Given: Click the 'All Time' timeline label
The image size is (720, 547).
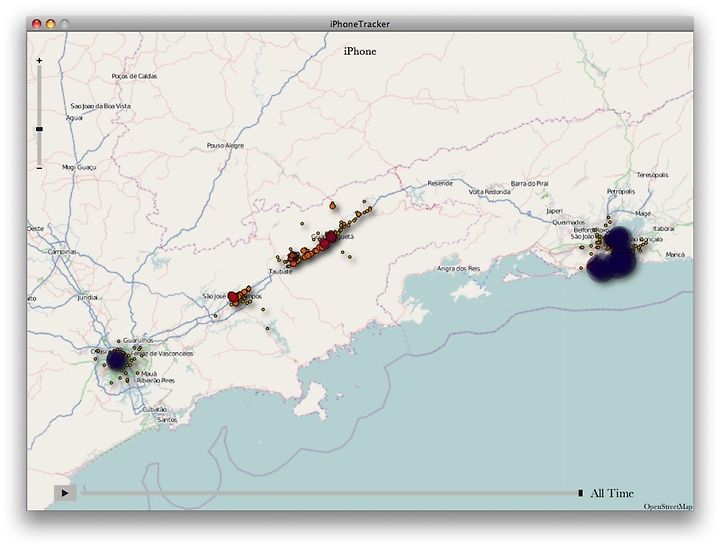Looking at the screenshot, I should tap(612, 493).
